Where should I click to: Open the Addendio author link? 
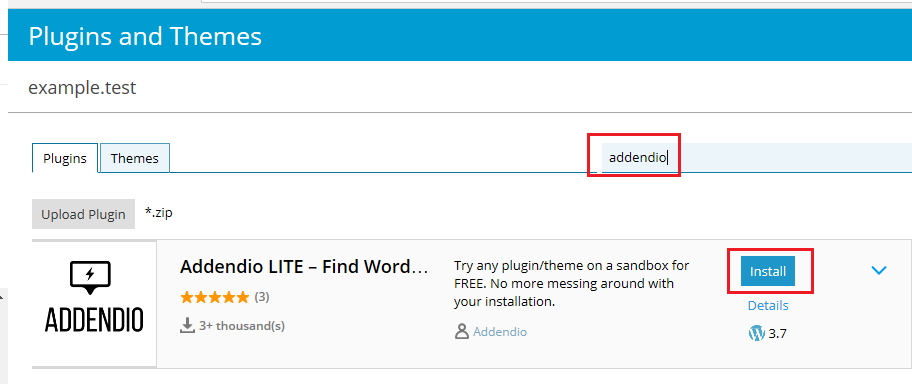[x=500, y=332]
